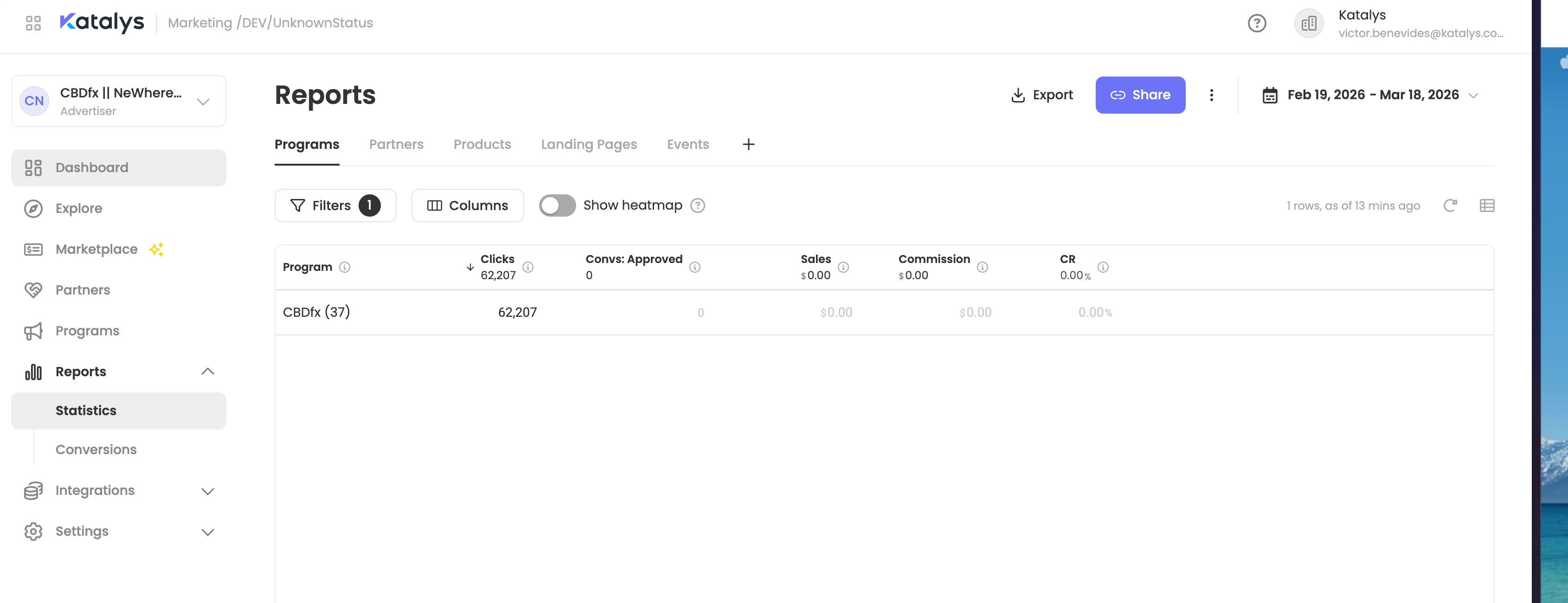Viewport: 1568px width, 603px height.
Task: Click the Show heatmap help icon
Action: [x=698, y=205]
